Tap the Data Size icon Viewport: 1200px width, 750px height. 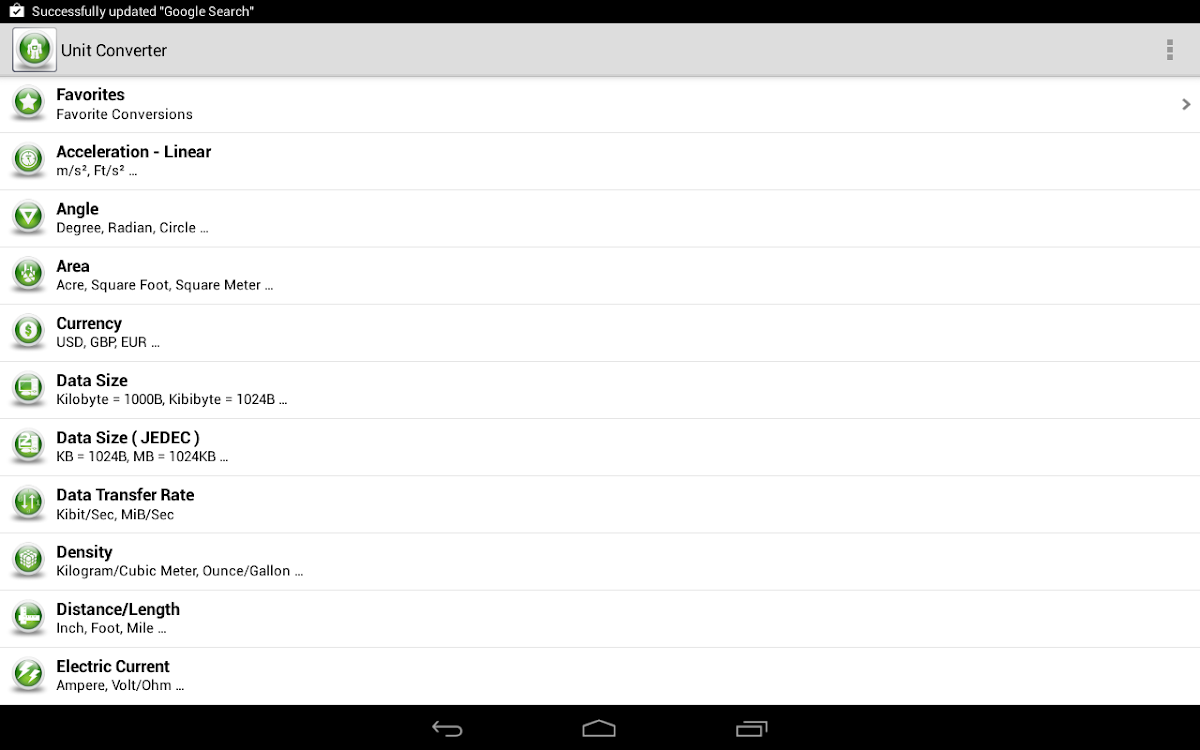[29, 388]
